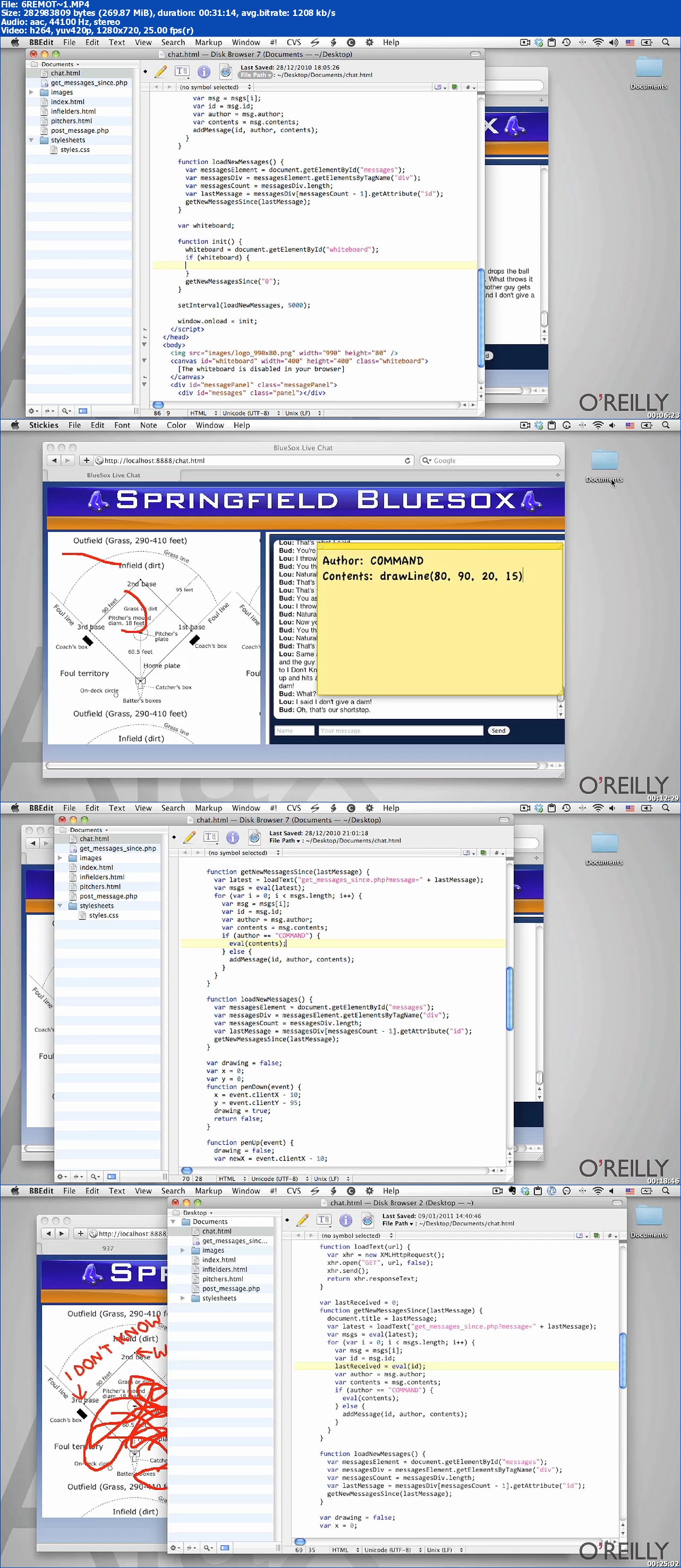Click gear menu icon in Disk Browser 2 frame's menu bar
The width and height of the screenshot is (681, 1568).
click(x=369, y=1191)
